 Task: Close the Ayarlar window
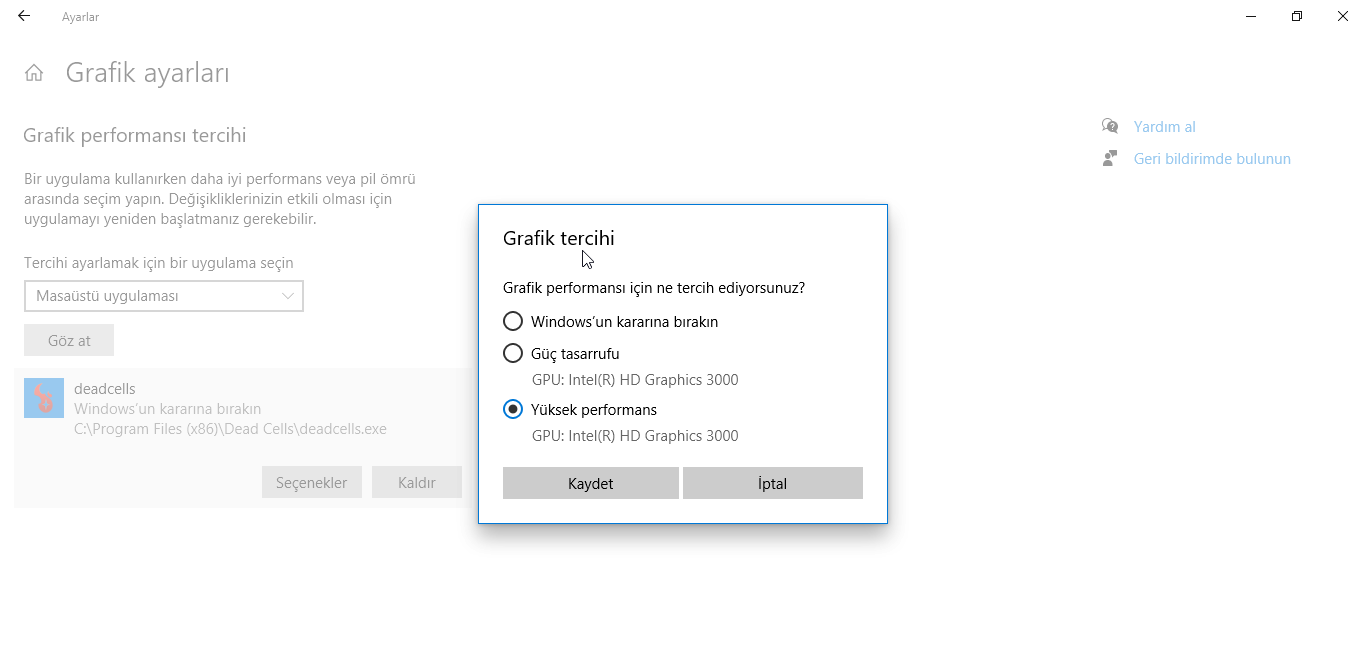tap(1342, 16)
